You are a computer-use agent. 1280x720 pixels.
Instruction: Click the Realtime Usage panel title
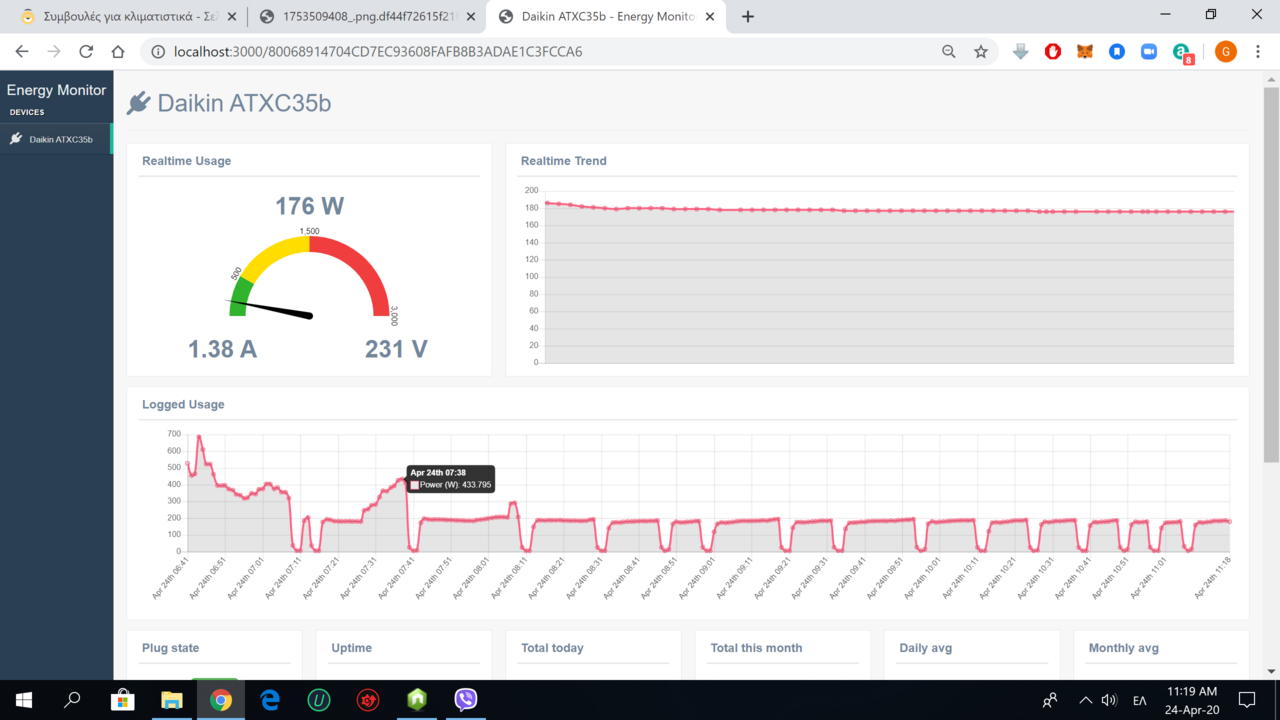(x=187, y=161)
